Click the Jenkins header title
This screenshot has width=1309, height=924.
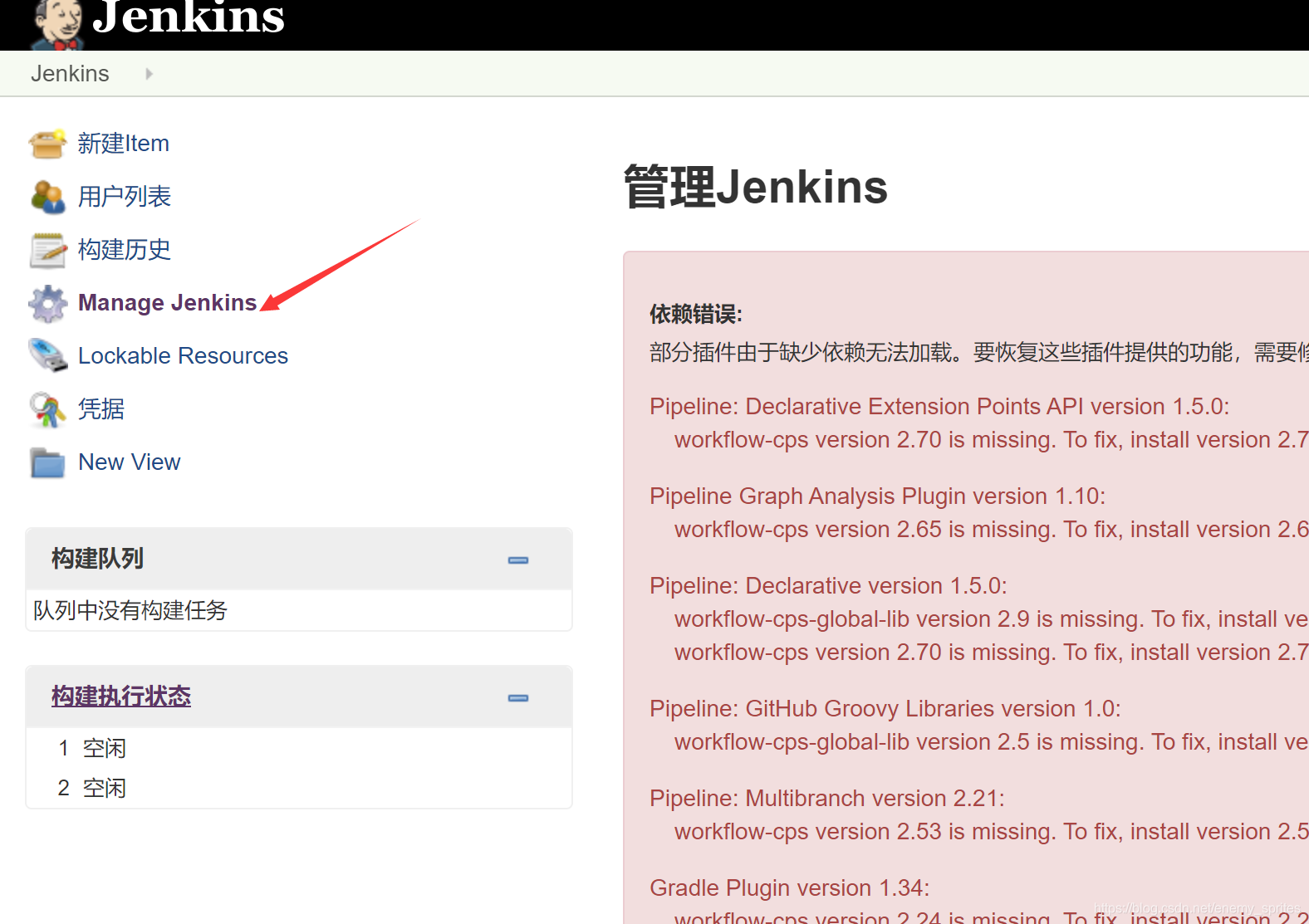[x=189, y=18]
